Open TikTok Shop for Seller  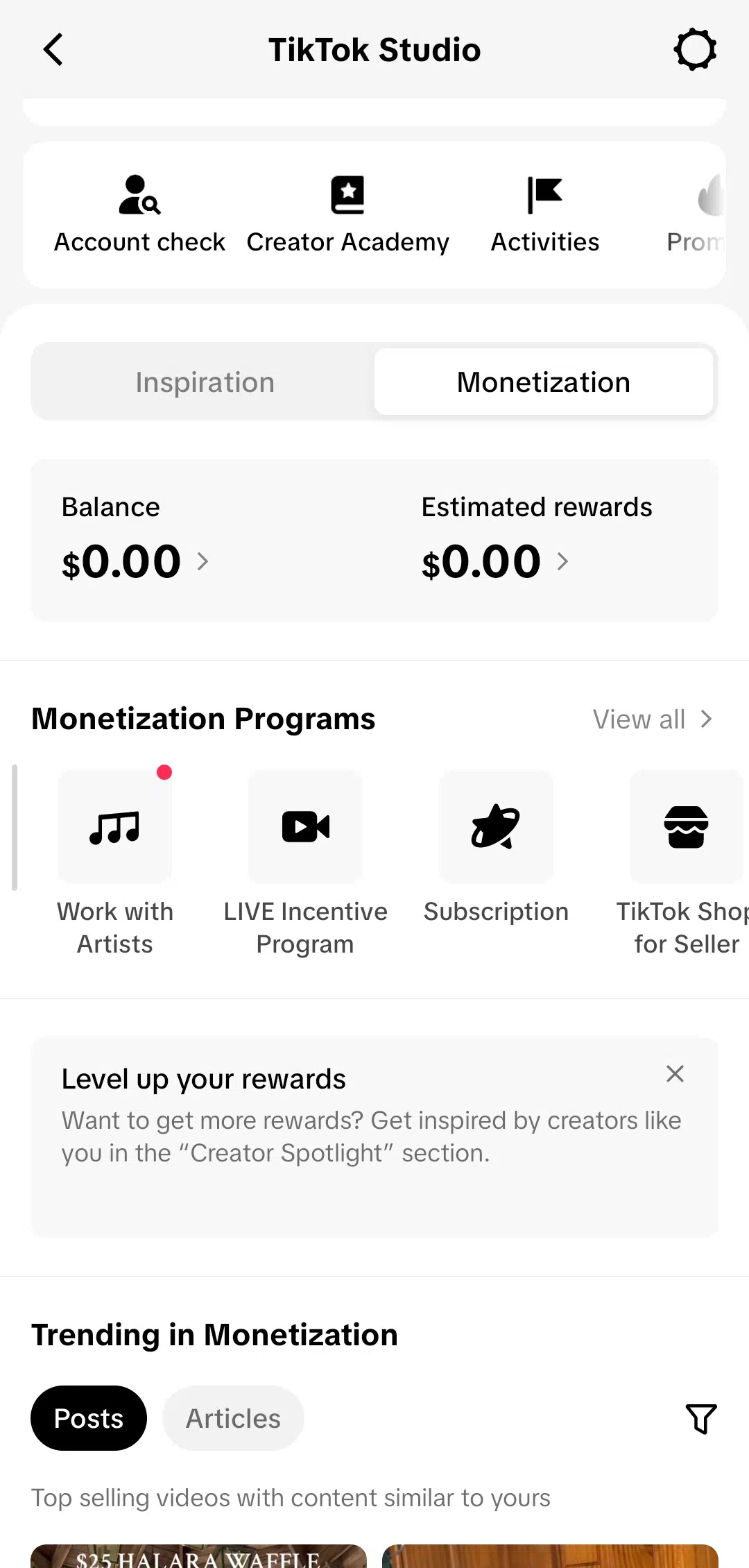click(686, 827)
